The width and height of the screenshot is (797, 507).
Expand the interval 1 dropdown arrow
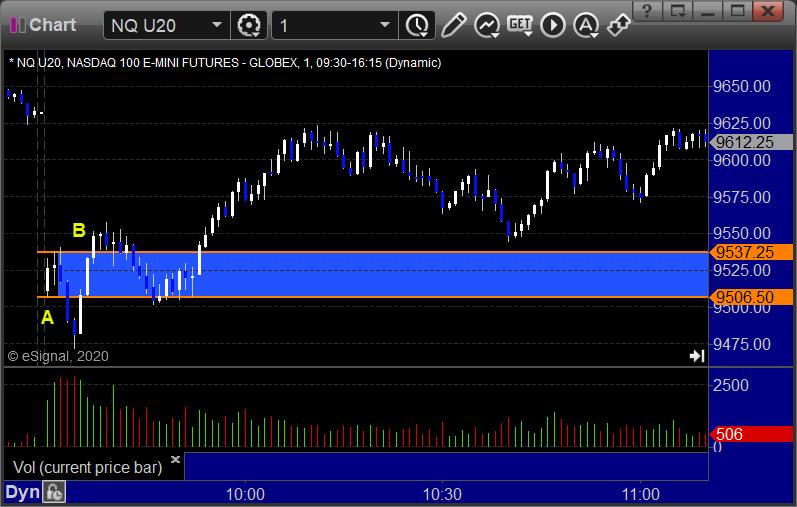[x=385, y=25]
